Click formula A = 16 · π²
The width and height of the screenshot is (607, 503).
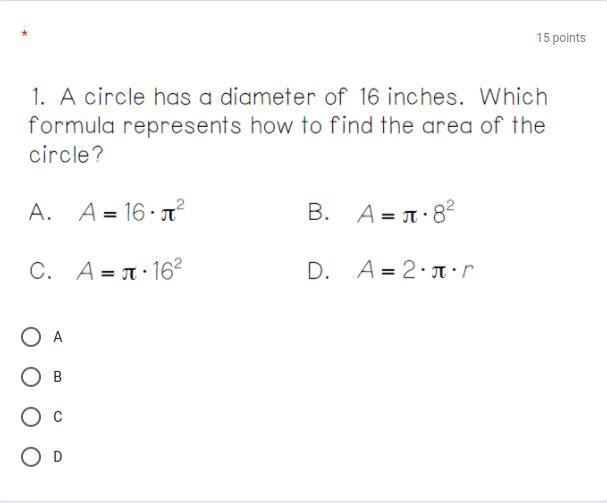pos(132,211)
